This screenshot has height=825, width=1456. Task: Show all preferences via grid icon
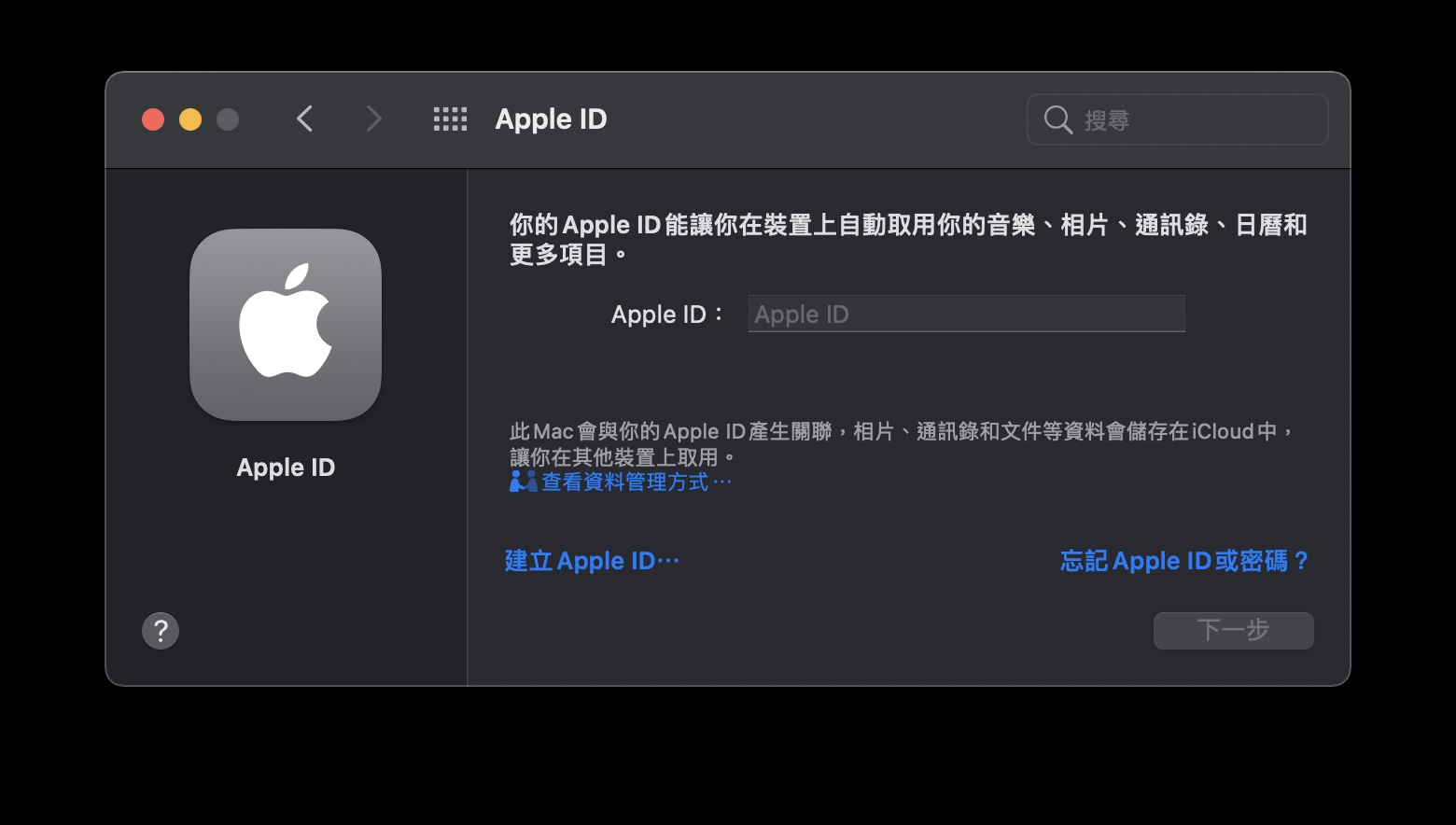tap(450, 119)
